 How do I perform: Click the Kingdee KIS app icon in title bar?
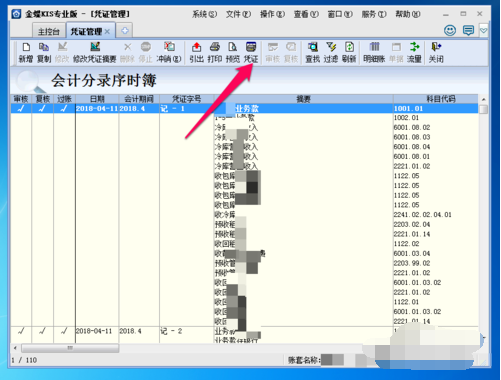(16, 14)
